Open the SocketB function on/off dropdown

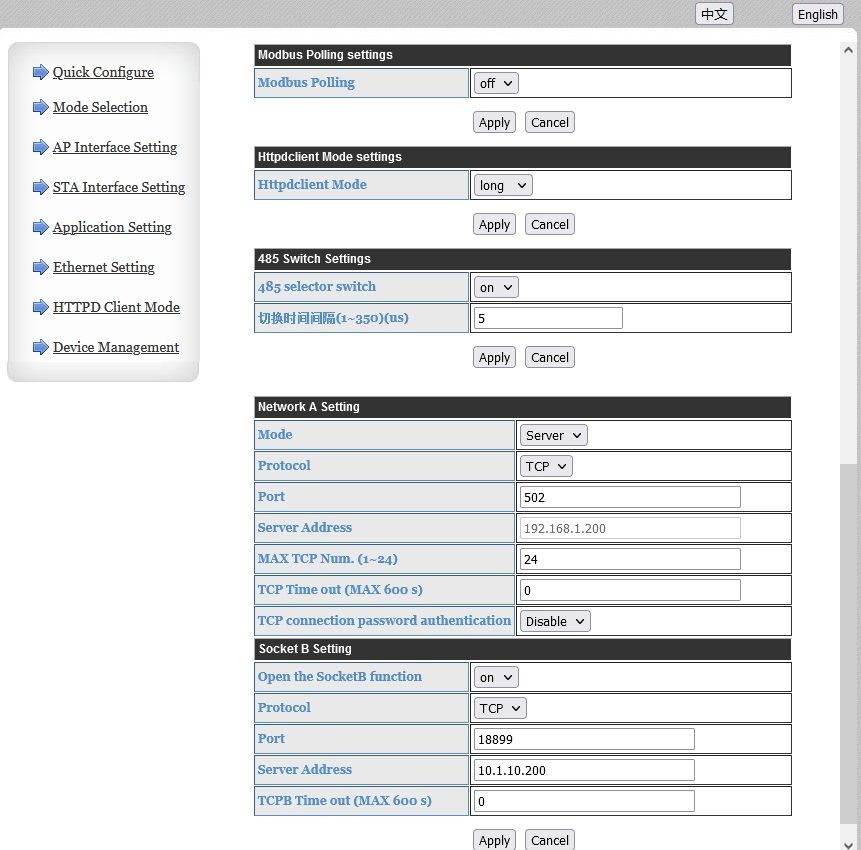496,678
